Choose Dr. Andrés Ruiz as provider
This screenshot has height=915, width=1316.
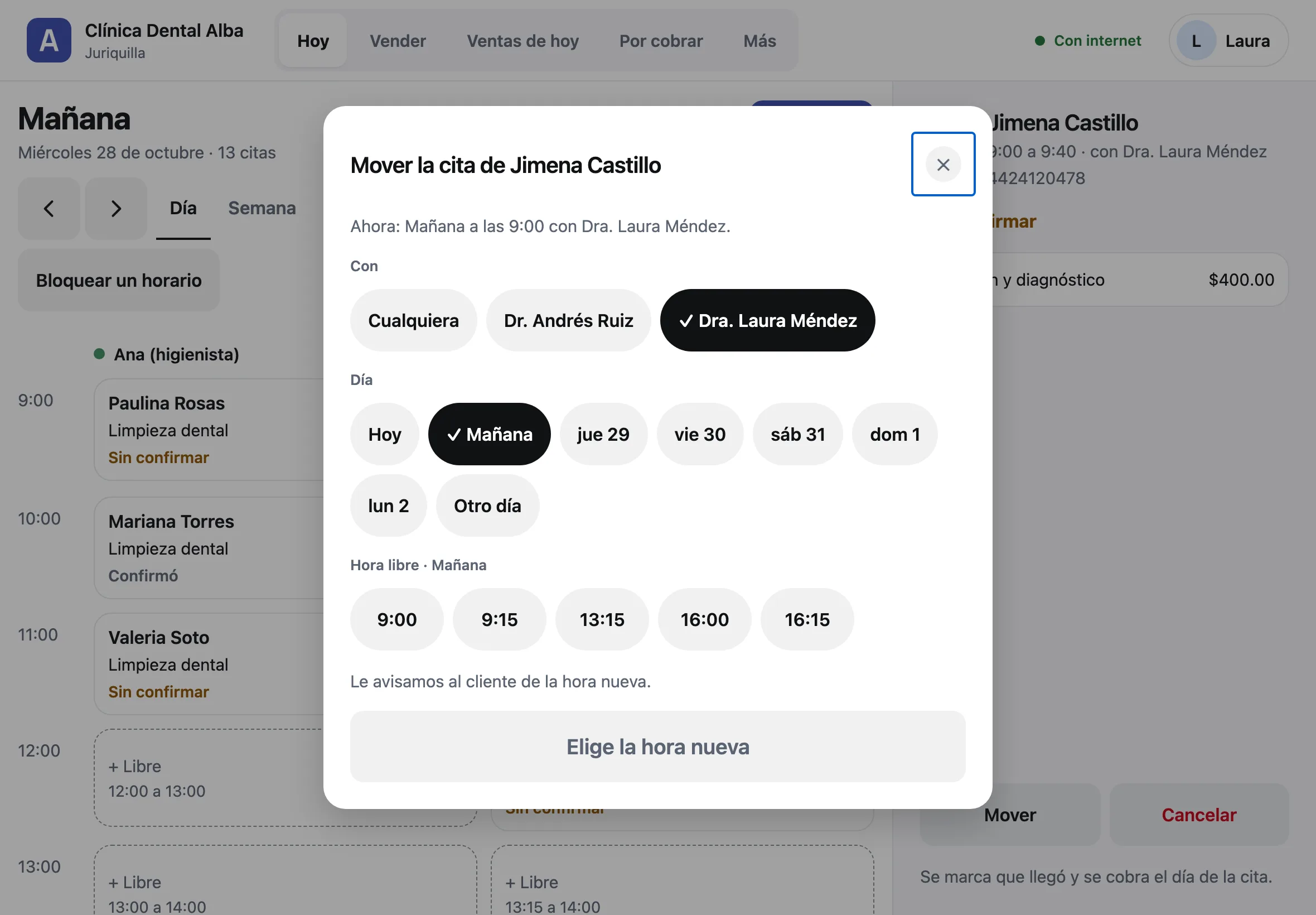pos(568,320)
